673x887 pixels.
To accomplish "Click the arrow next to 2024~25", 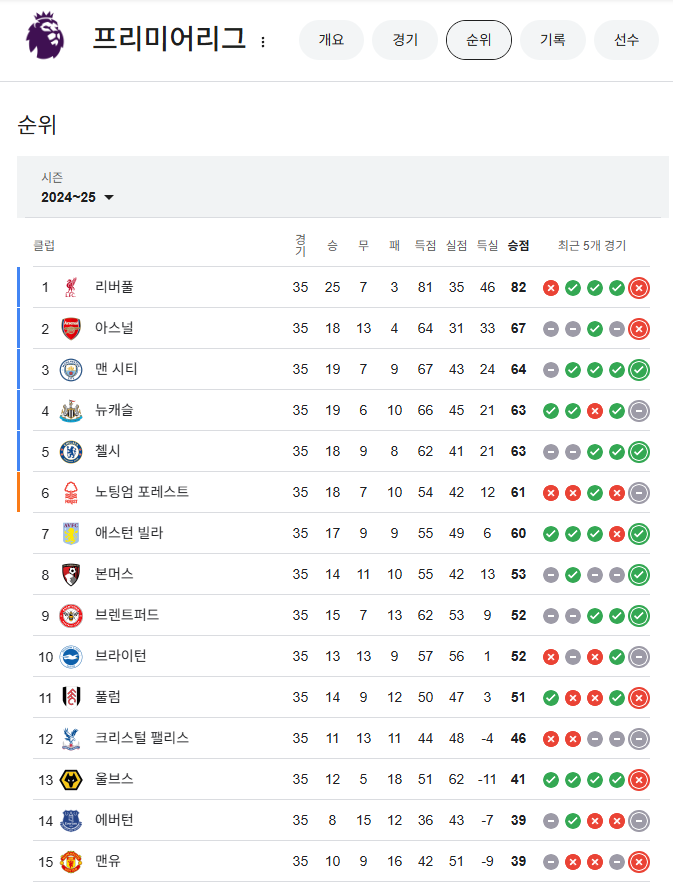I will coord(109,197).
